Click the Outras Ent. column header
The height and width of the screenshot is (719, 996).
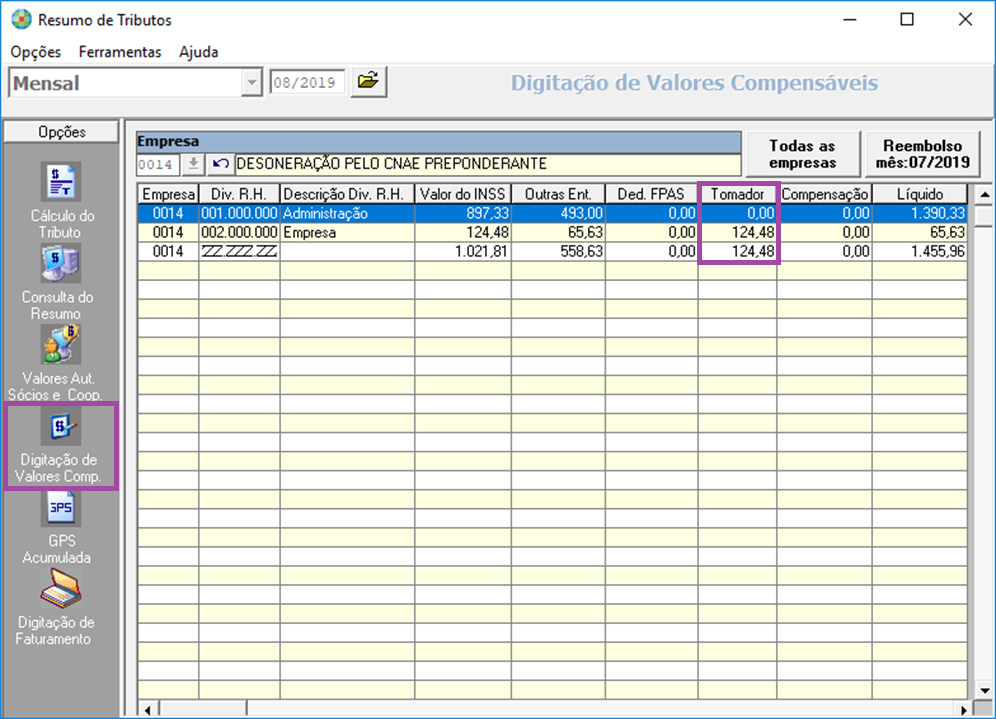558,194
